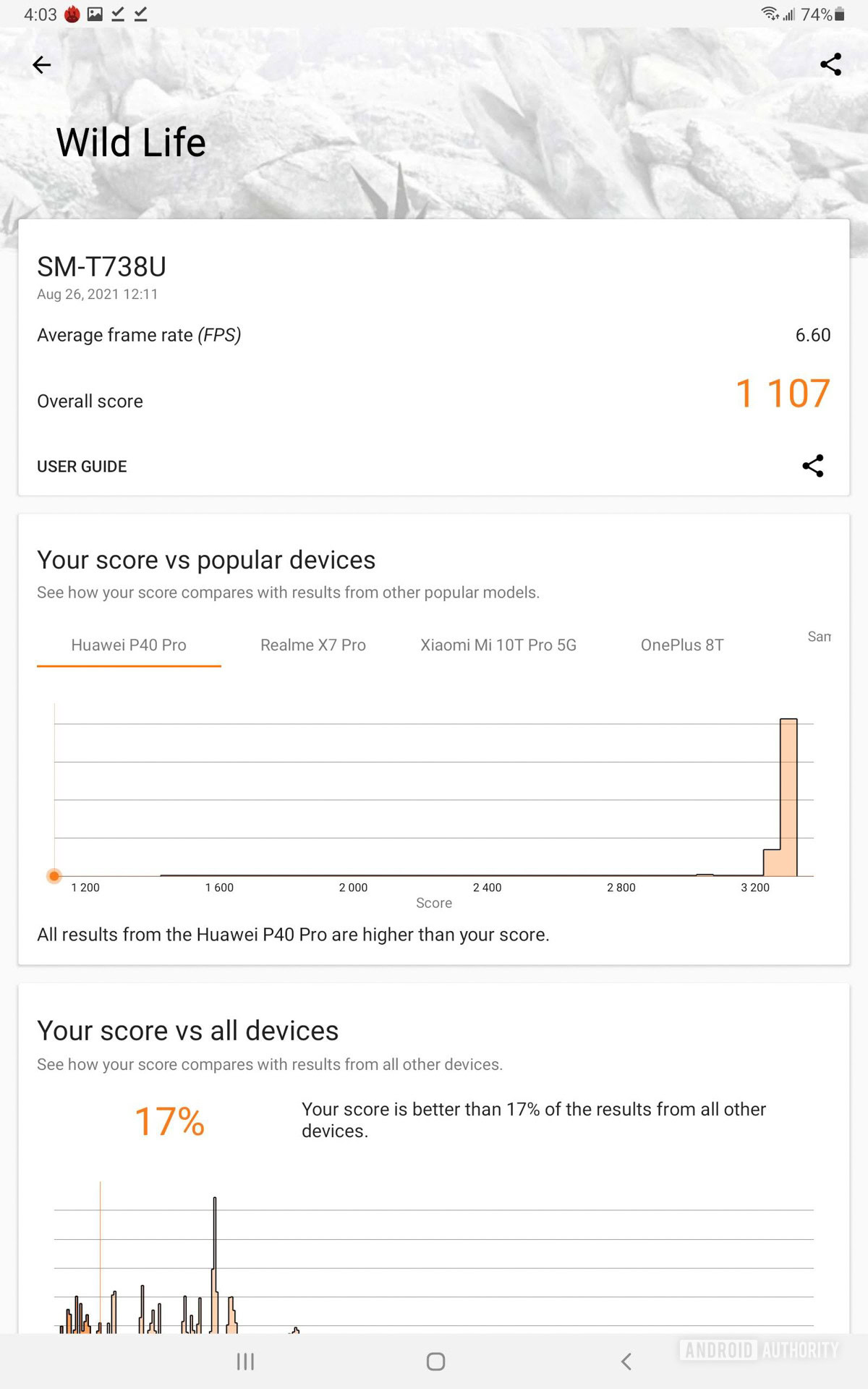Tap the battery icon in status bar
868x1389 pixels.
pyautogui.click(x=840, y=14)
